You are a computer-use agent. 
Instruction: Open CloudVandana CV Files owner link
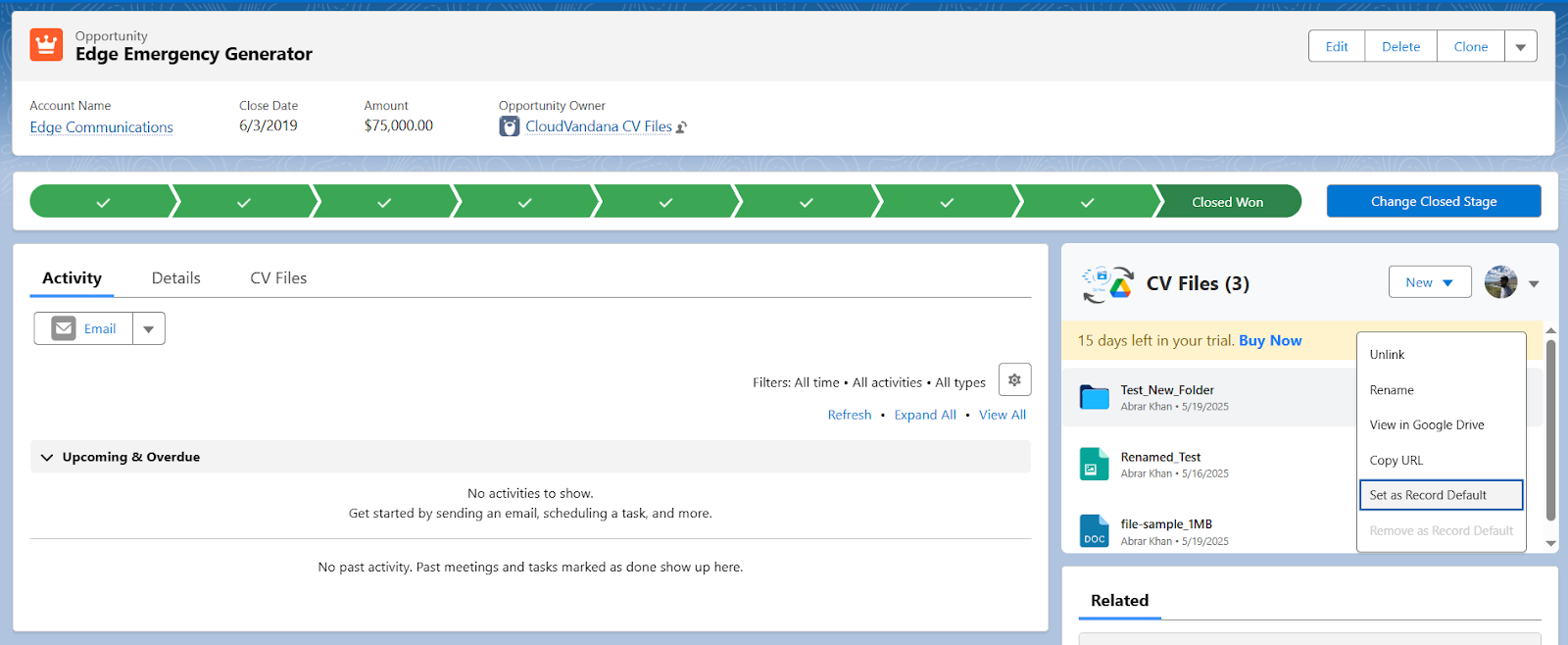tap(599, 126)
